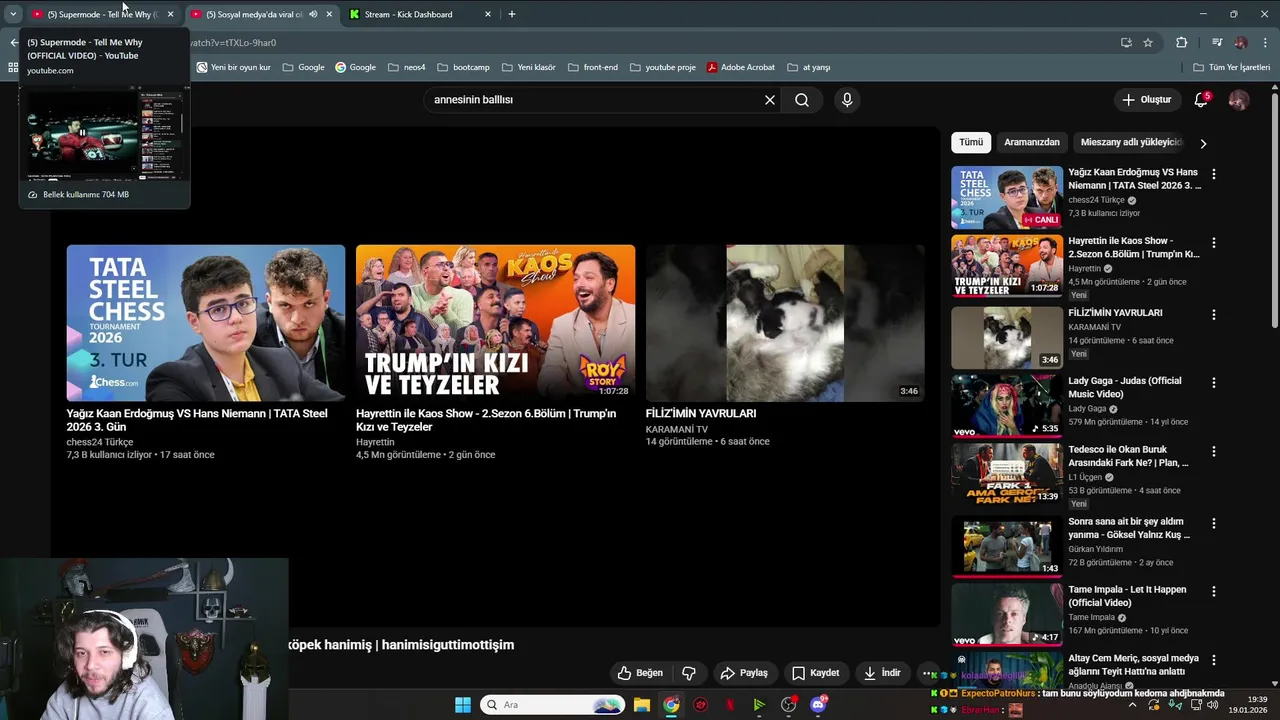The image size is (1280, 720).
Task: Open the tab search dropdown arrow
Action: (12, 14)
